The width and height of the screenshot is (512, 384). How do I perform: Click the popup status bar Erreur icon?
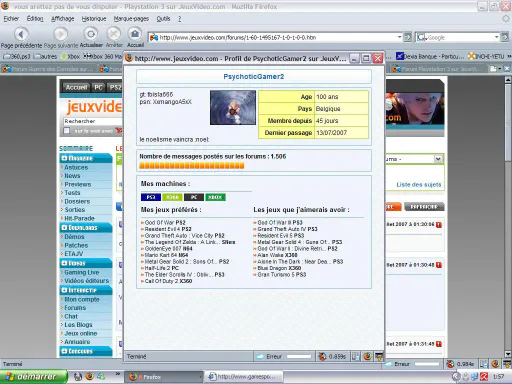click(x=260, y=357)
